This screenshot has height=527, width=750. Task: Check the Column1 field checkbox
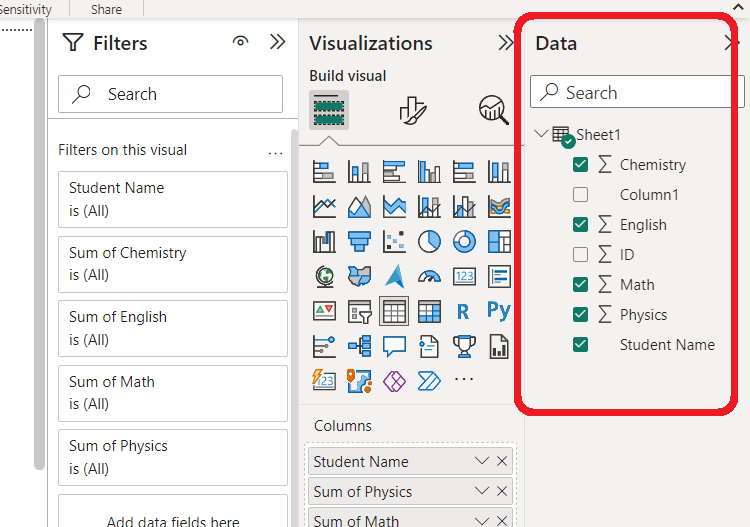coord(580,195)
